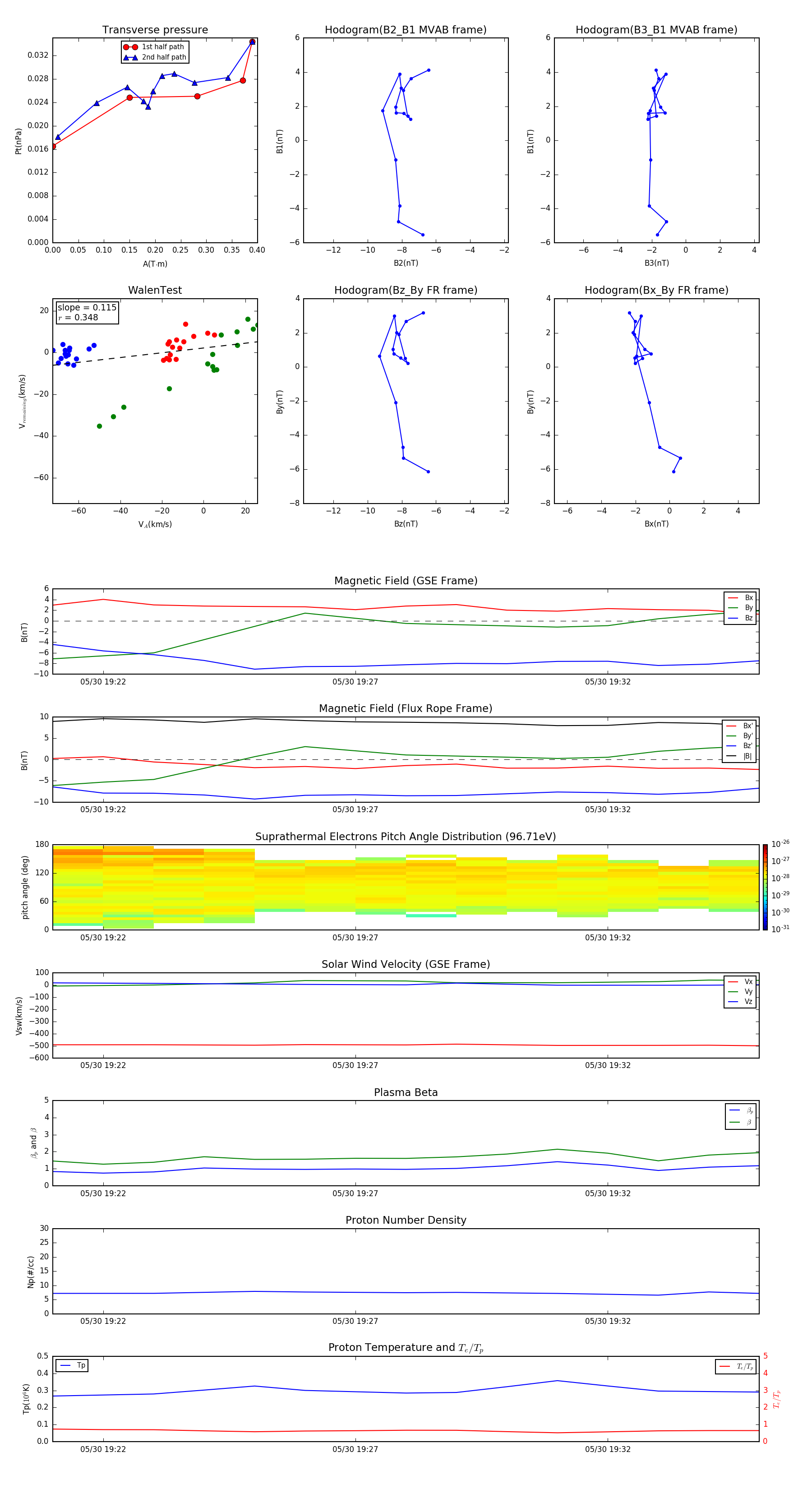
Task: Click 'pitch angle (deg)' y-axis label
Action: pos(25,887)
